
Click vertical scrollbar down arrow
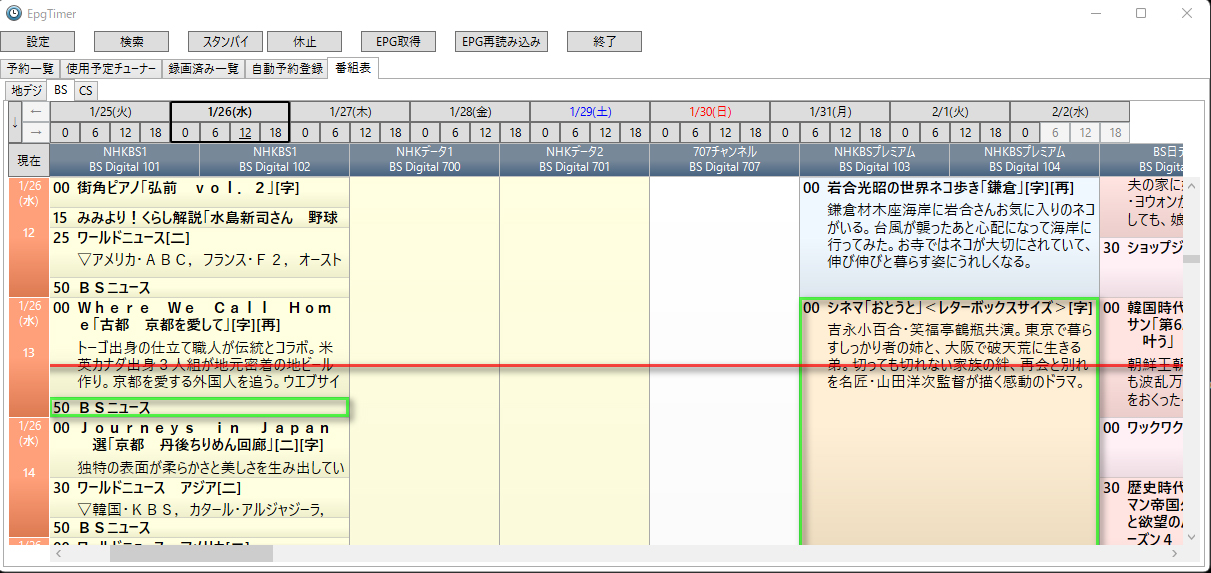(1192, 537)
